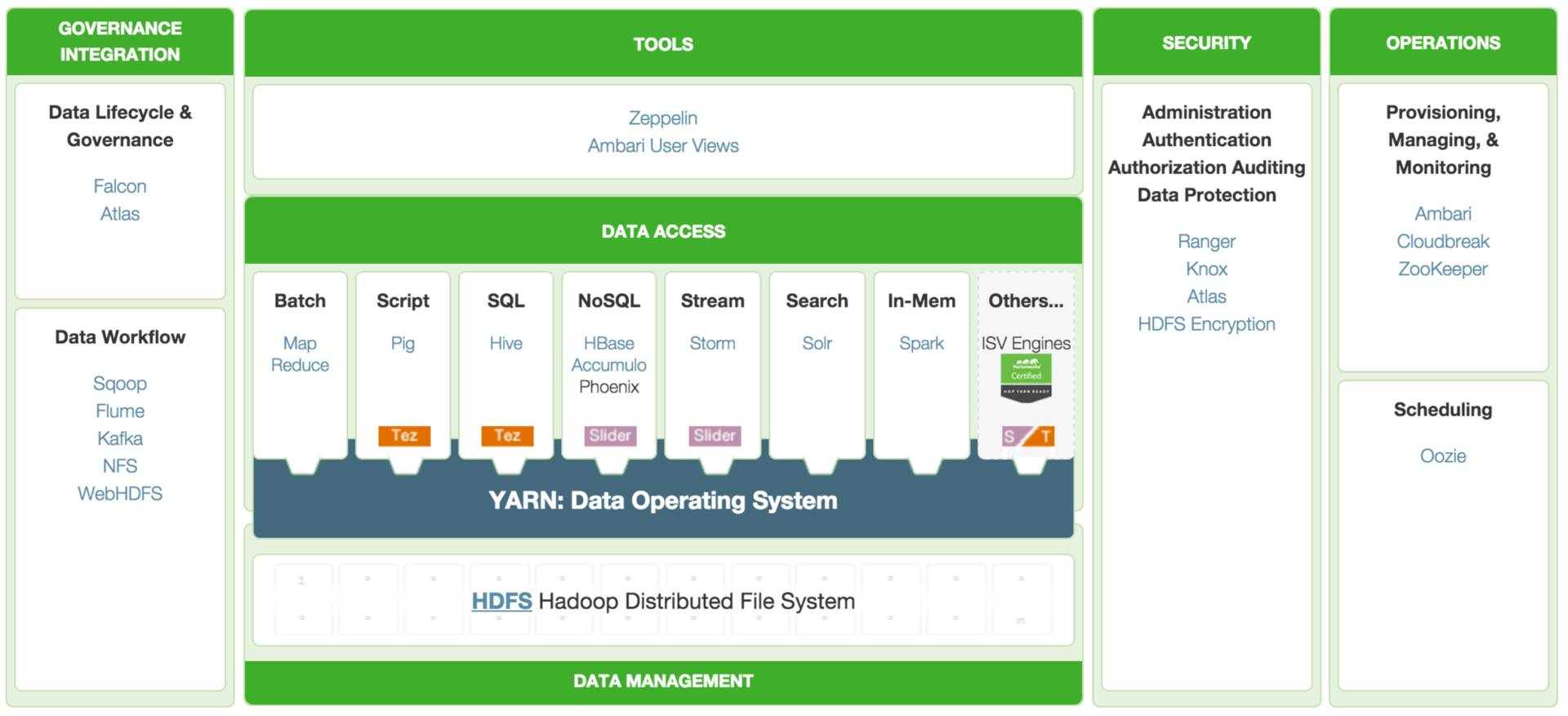Open the Hive link
1568x716 pixels.
pyautogui.click(x=506, y=344)
